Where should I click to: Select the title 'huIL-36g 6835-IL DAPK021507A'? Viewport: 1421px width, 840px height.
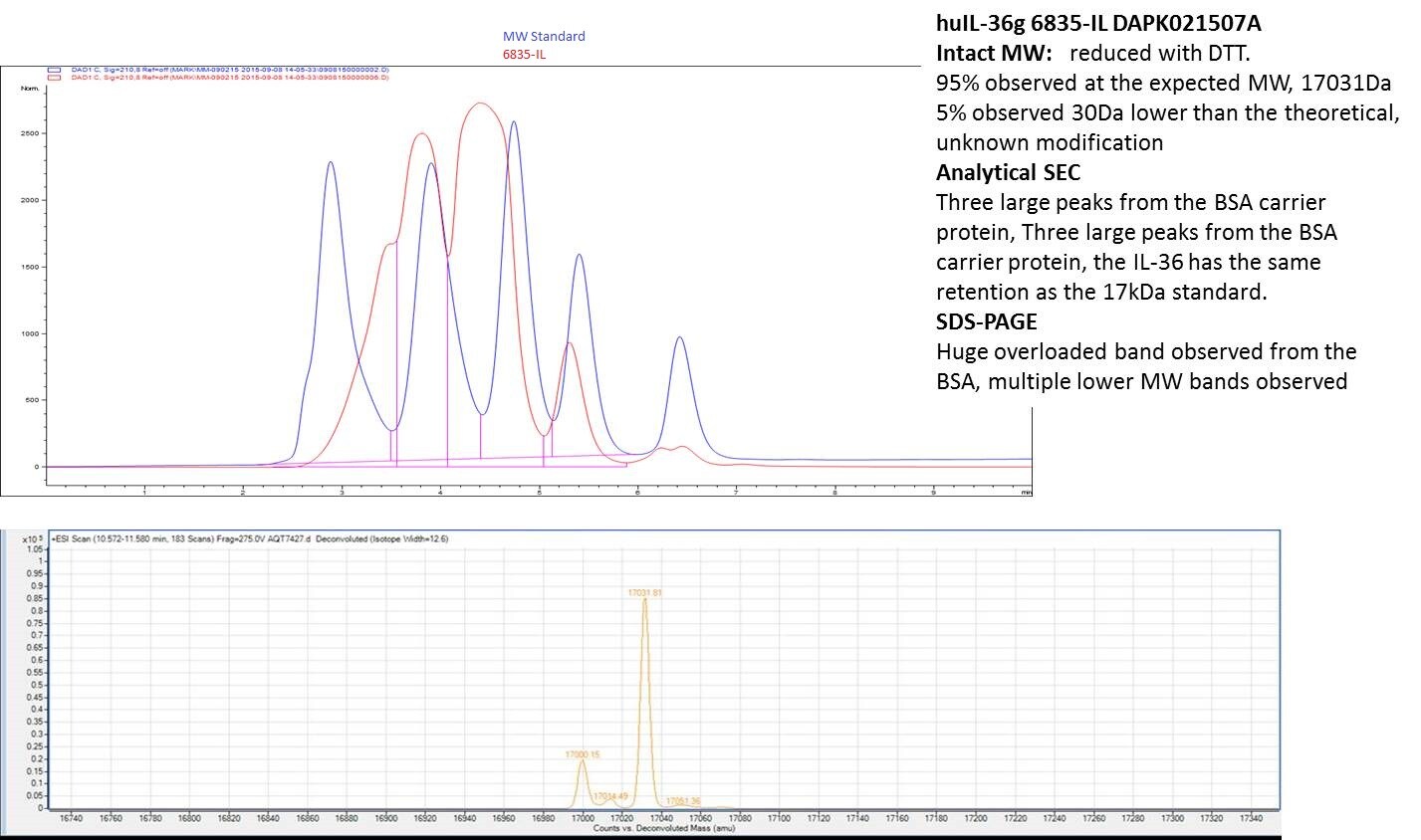tap(1098, 23)
